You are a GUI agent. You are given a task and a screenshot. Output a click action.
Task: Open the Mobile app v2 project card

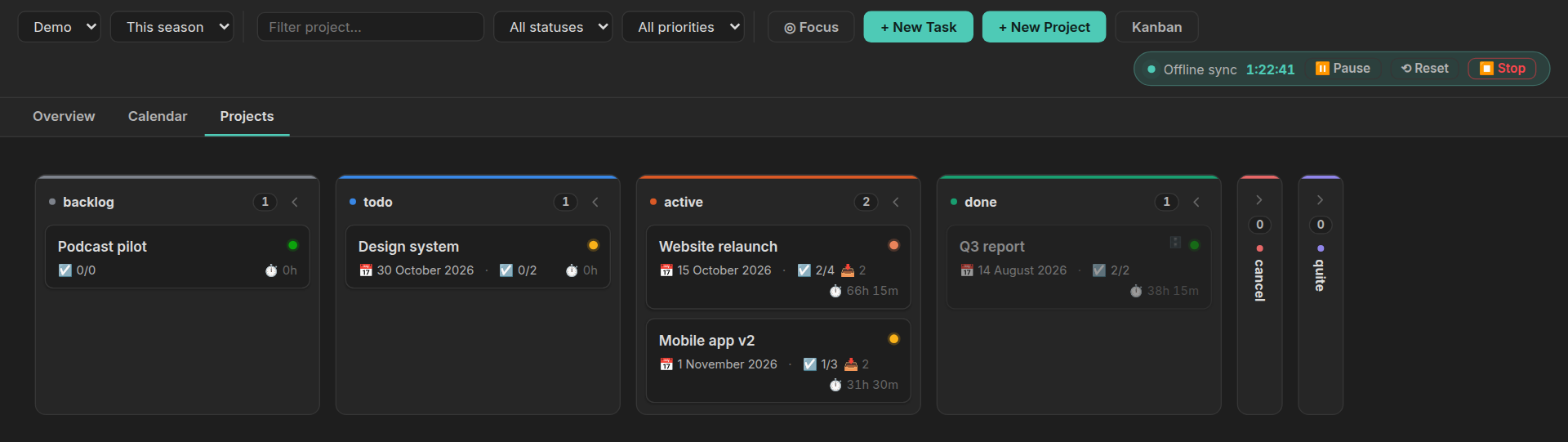point(778,361)
